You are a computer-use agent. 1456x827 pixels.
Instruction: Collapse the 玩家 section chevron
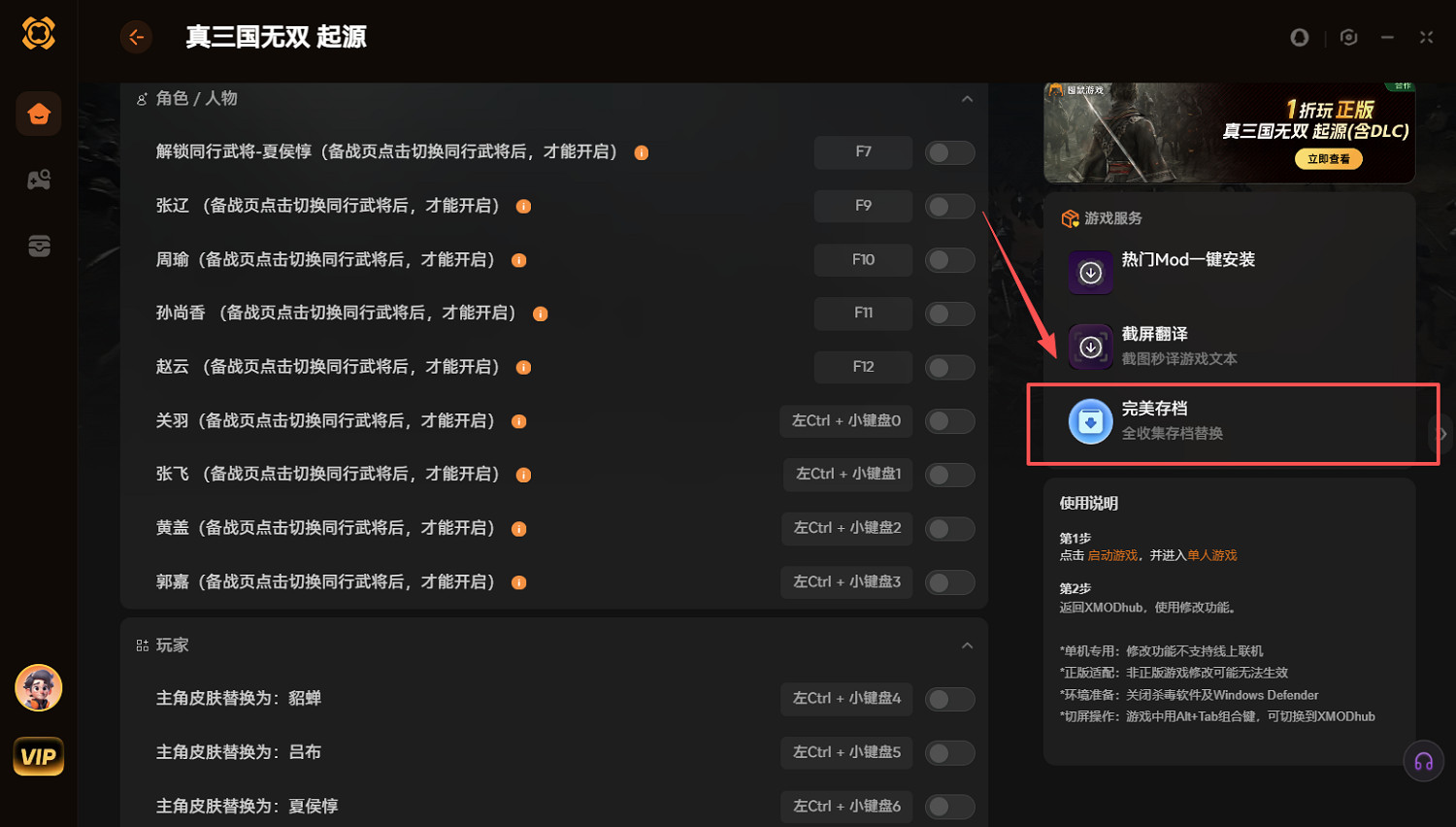tap(967, 645)
